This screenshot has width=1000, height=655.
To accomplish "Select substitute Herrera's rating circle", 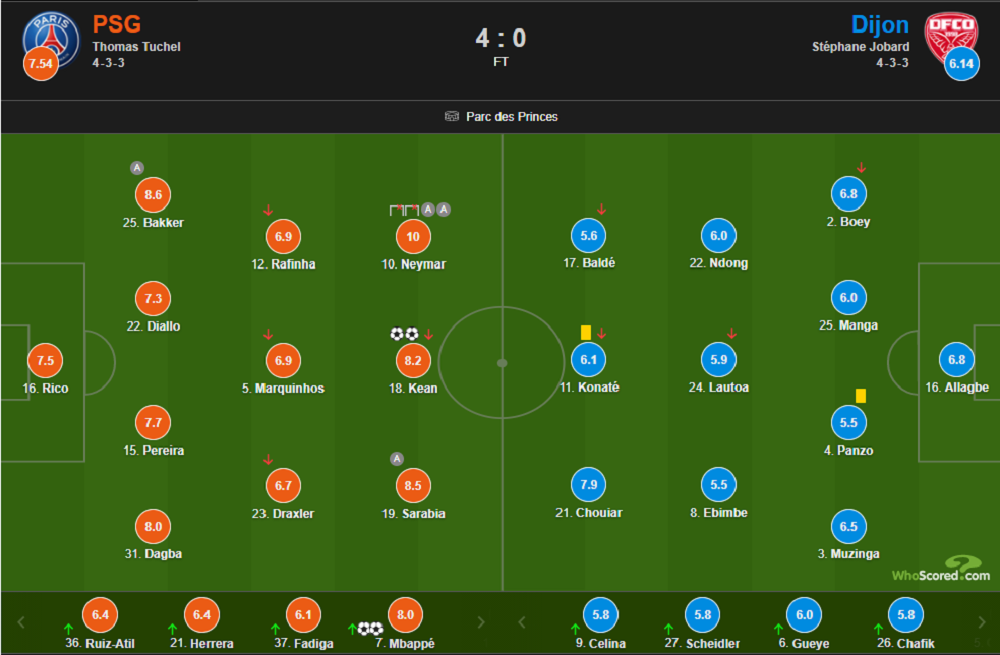I will pyautogui.click(x=202, y=615).
